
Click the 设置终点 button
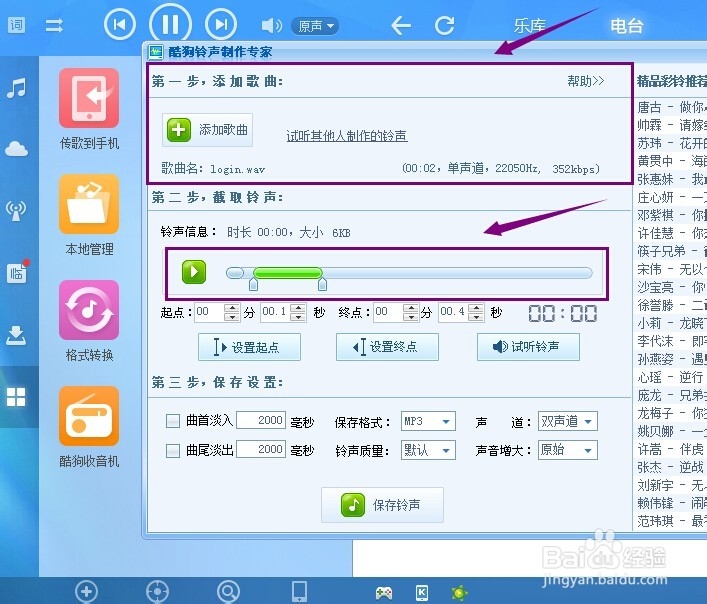pyautogui.click(x=387, y=347)
